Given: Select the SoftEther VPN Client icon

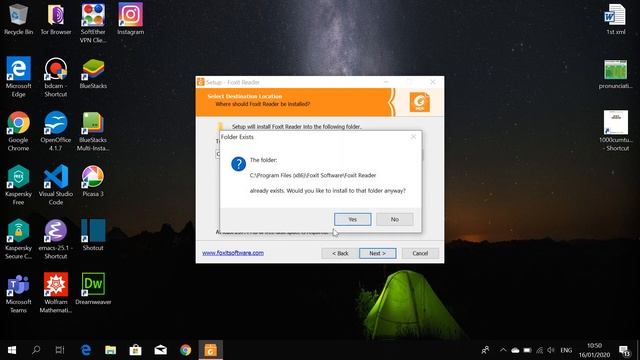Looking at the screenshot, I should pos(93,23).
